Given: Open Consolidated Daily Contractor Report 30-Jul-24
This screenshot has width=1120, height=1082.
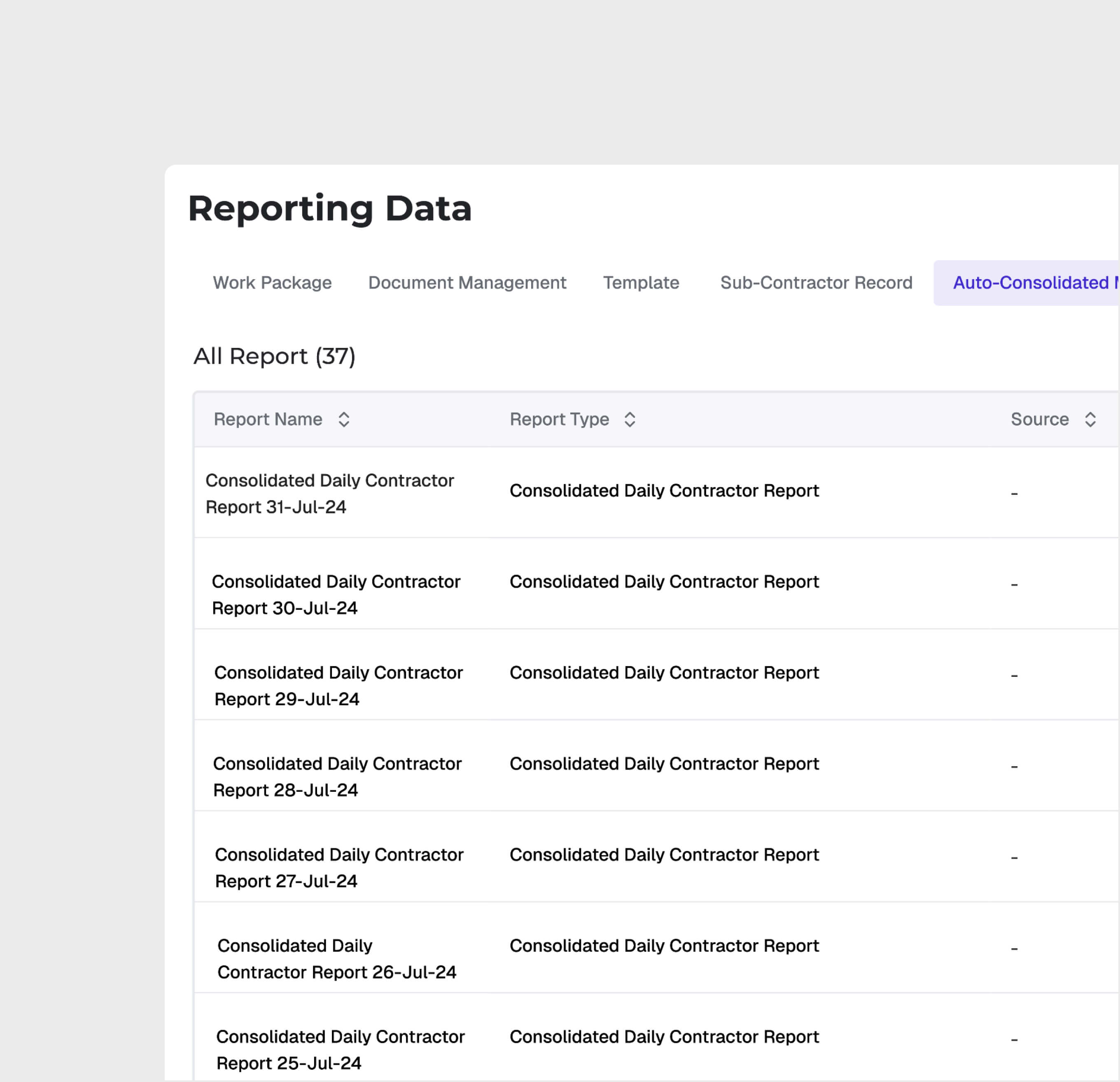Looking at the screenshot, I should tap(336, 595).
